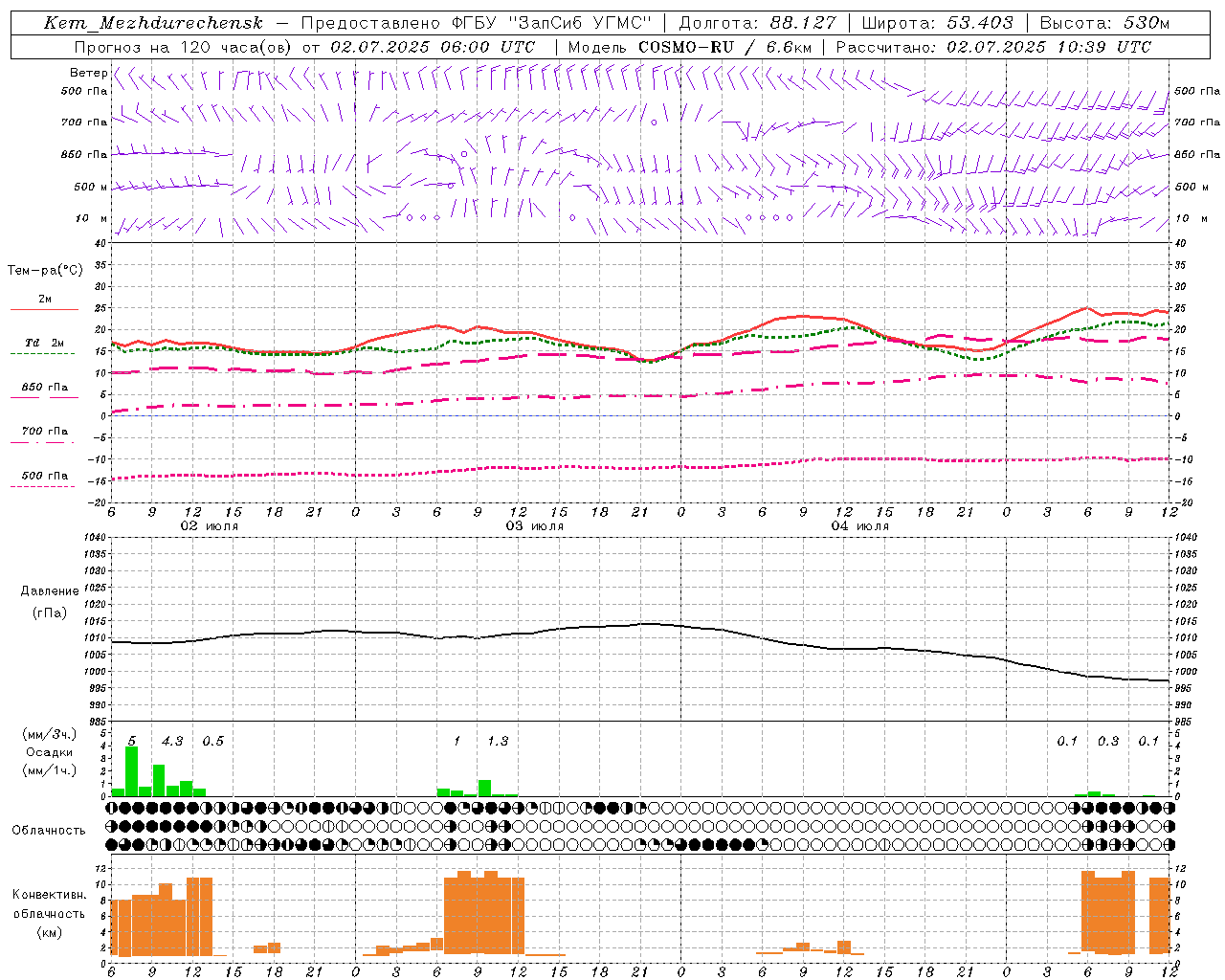Click the station name "Kem_Mezhdurechensk" in the header
The height and width of the screenshot is (980, 1225).
pos(153,23)
